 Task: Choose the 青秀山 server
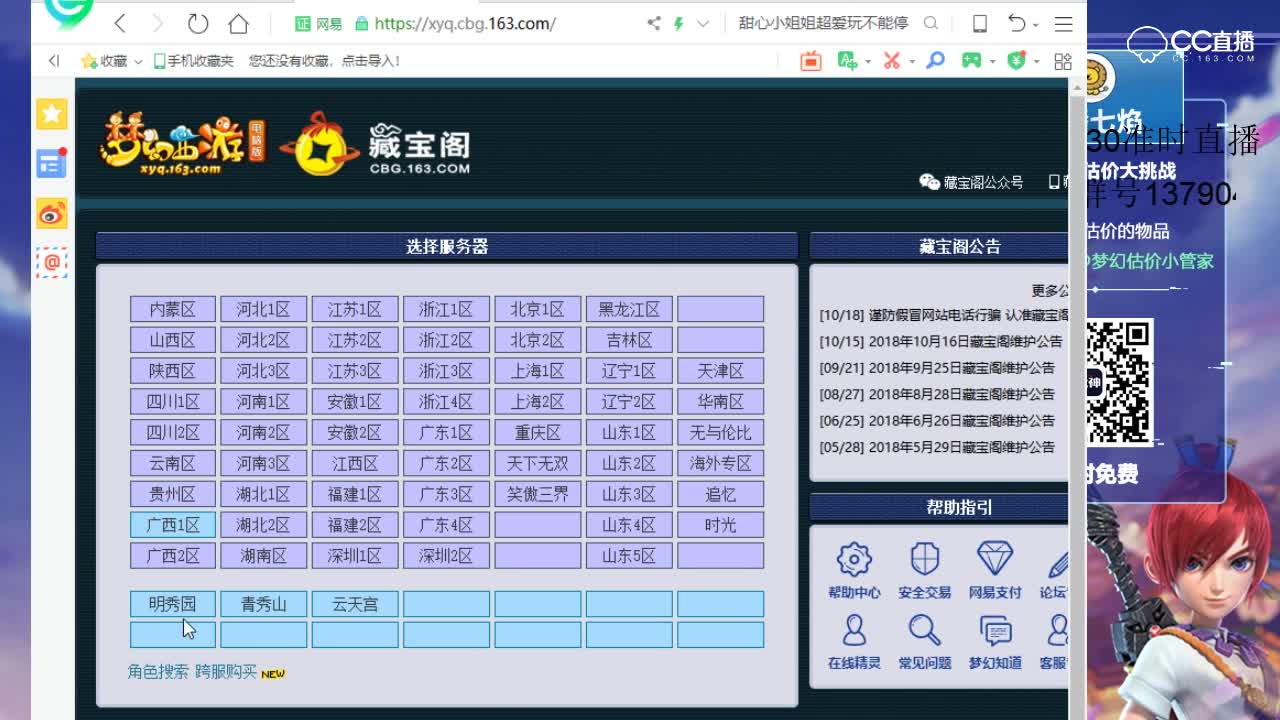(264, 604)
